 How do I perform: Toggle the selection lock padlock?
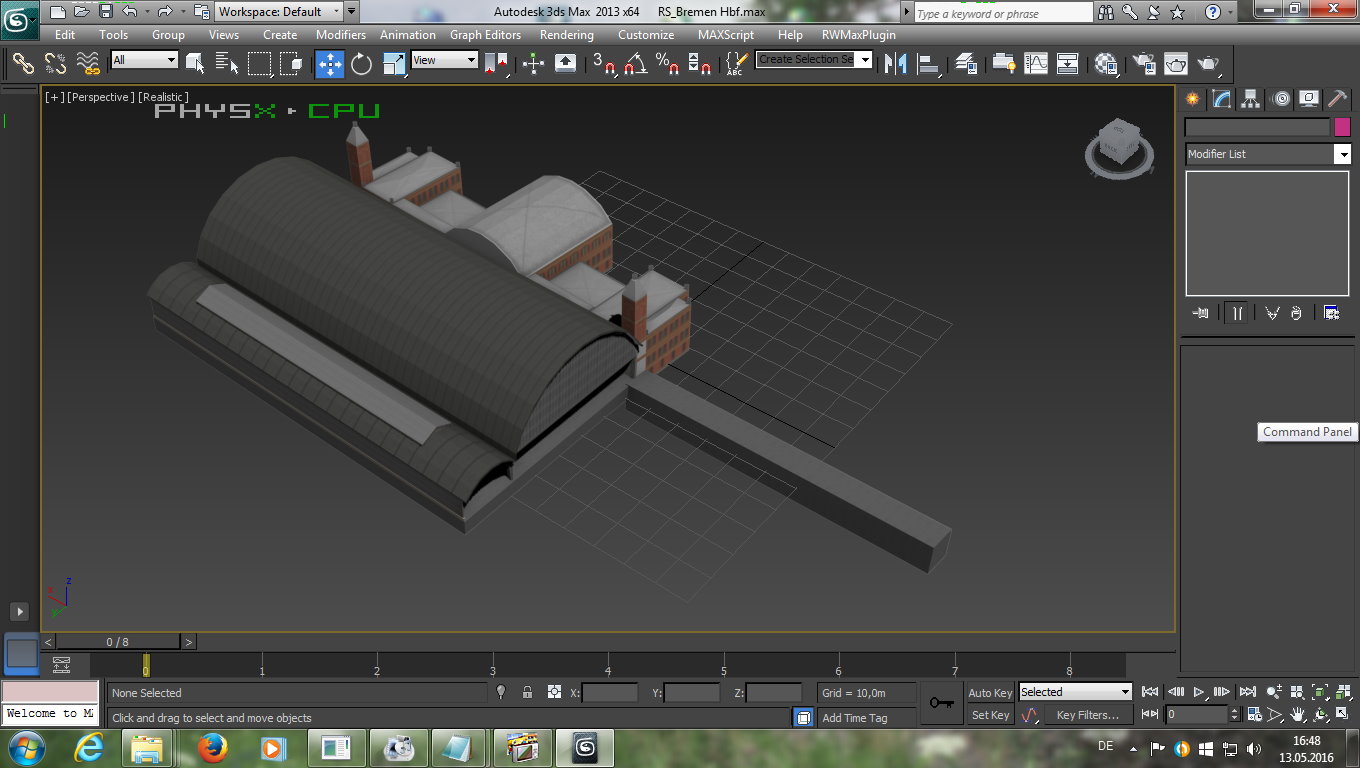[x=527, y=692]
